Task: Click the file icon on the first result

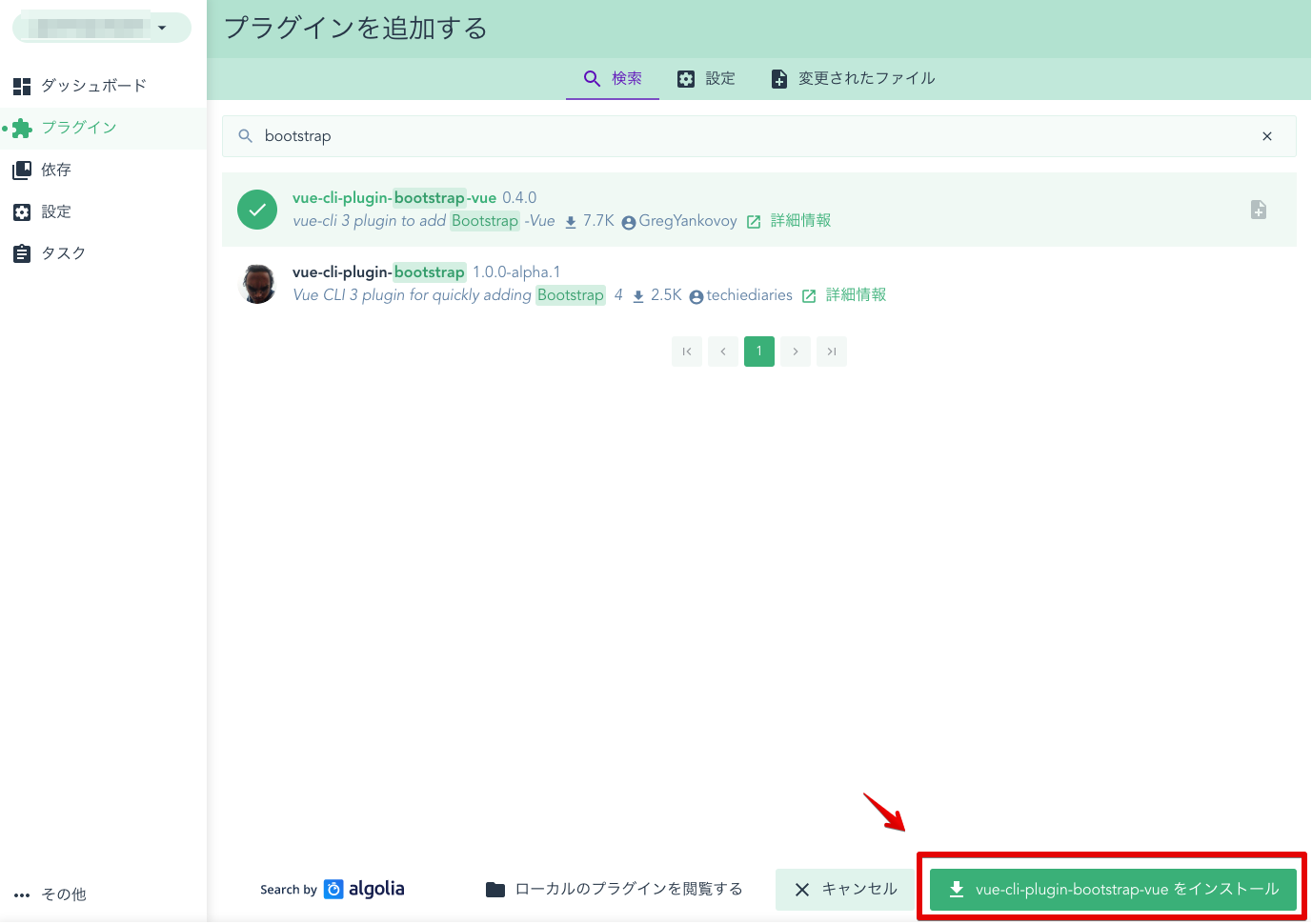Action: tap(1259, 210)
